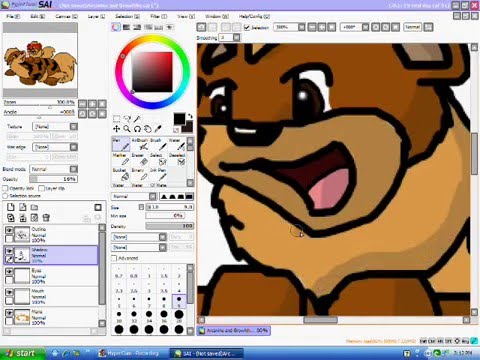480x360 pixels.
Task: Select the Binary pen tool
Action: pos(139,174)
